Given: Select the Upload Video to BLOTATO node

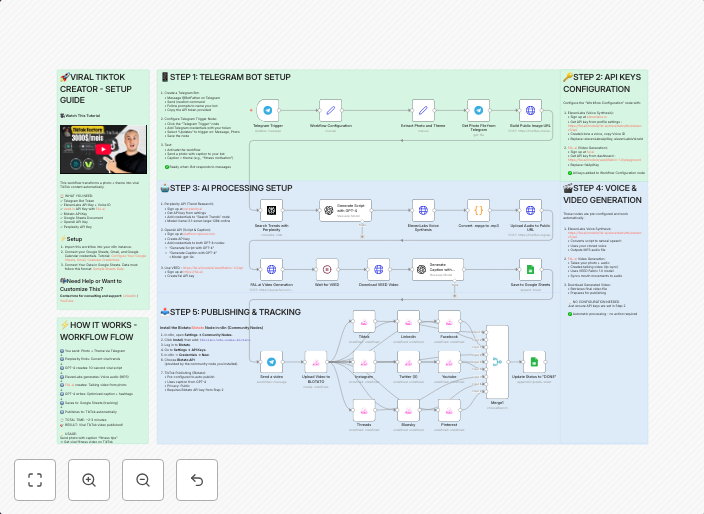Looking at the screenshot, I should 316,362.
